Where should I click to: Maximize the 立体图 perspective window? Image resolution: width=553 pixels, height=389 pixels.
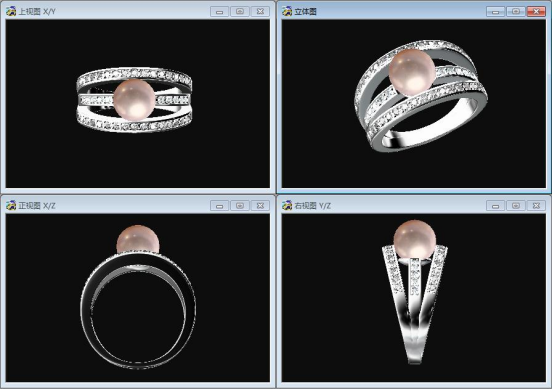516,12
